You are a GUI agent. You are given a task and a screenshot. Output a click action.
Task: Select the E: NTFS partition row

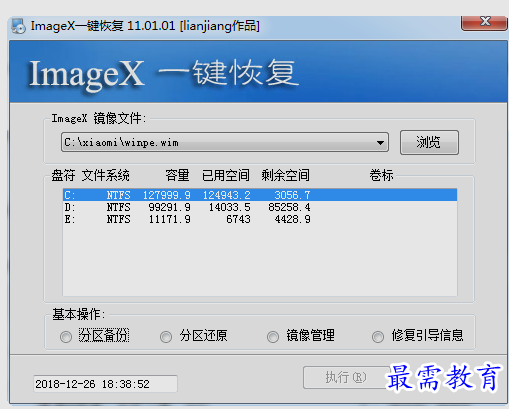[260, 219]
